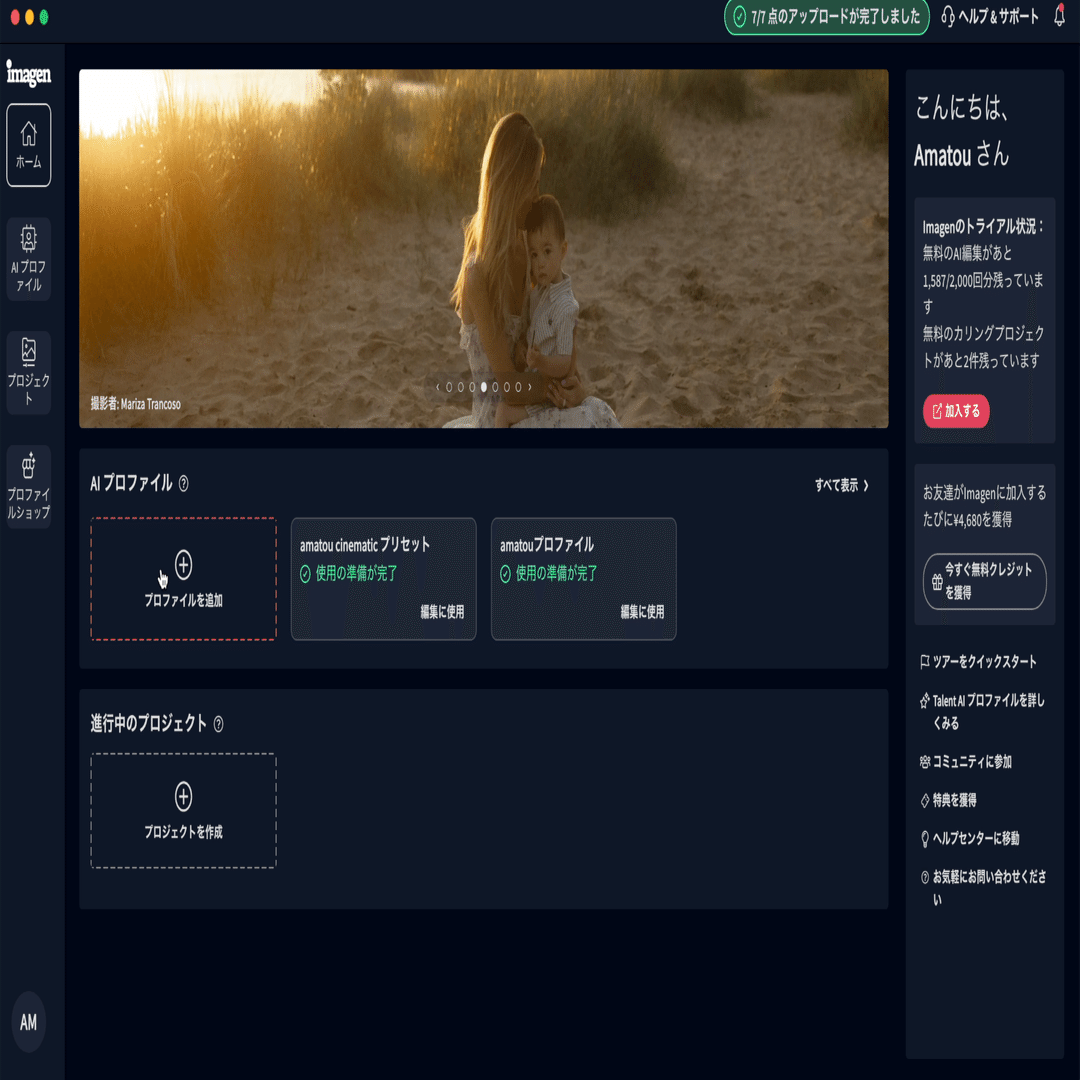Open the notifications bell
Viewport: 1080px width, 1080px height.
pyautogui.click(x=1059, y=15)
